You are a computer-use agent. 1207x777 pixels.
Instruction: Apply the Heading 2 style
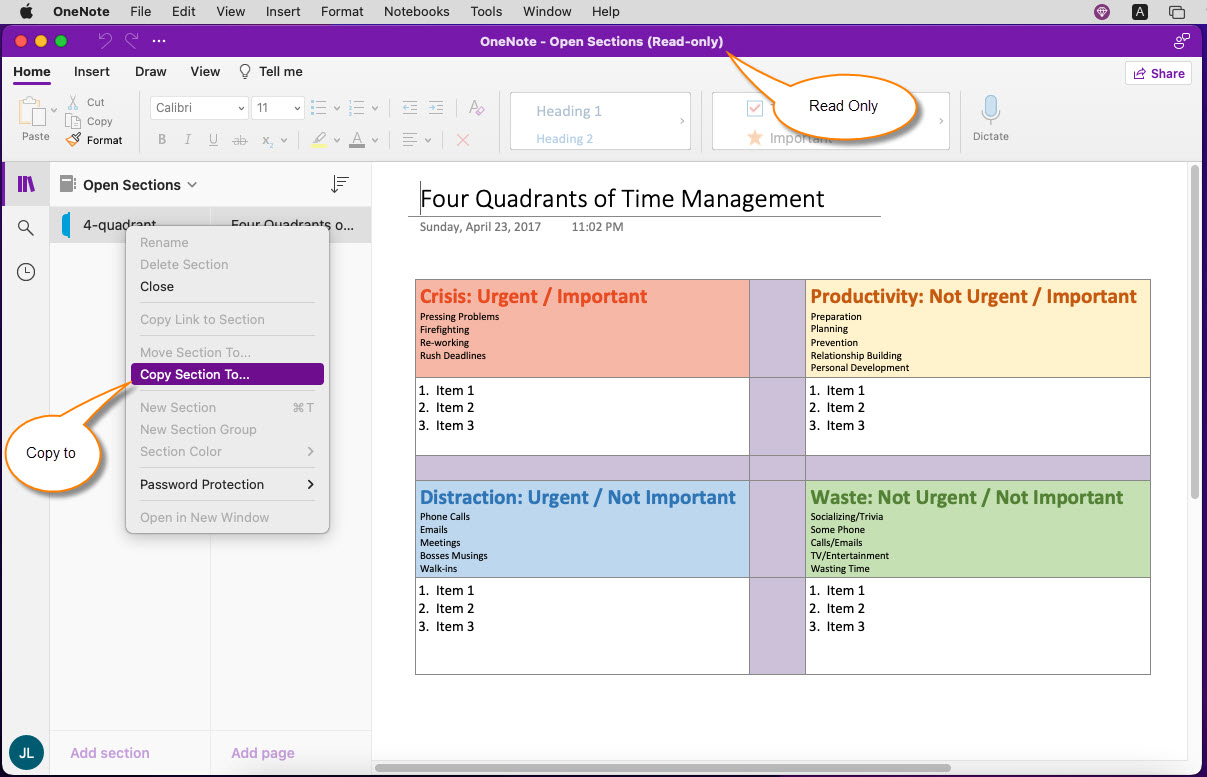pos(564,139)
